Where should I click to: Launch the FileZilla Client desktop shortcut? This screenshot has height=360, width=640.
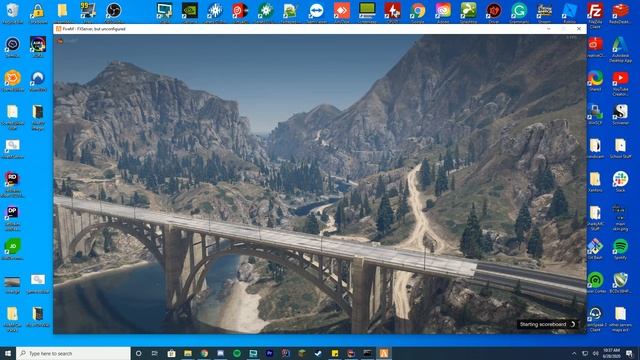click(595, 14)
